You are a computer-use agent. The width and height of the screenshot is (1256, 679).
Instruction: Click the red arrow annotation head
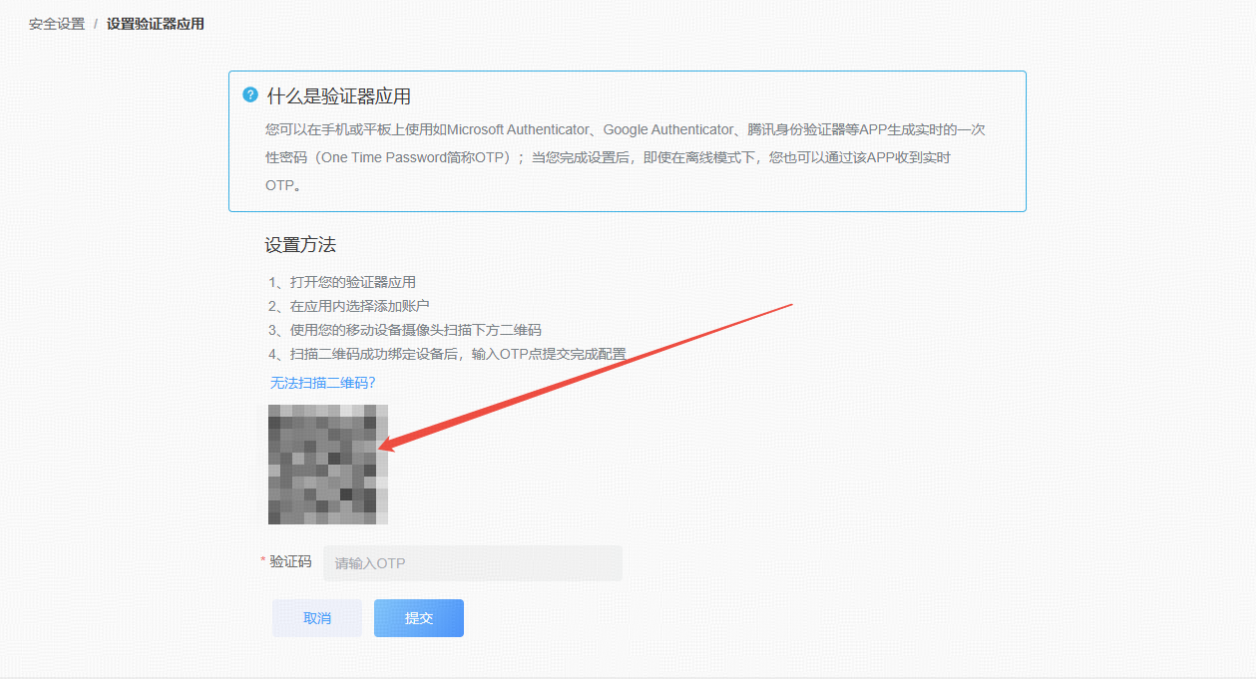(x=386, y=446)
